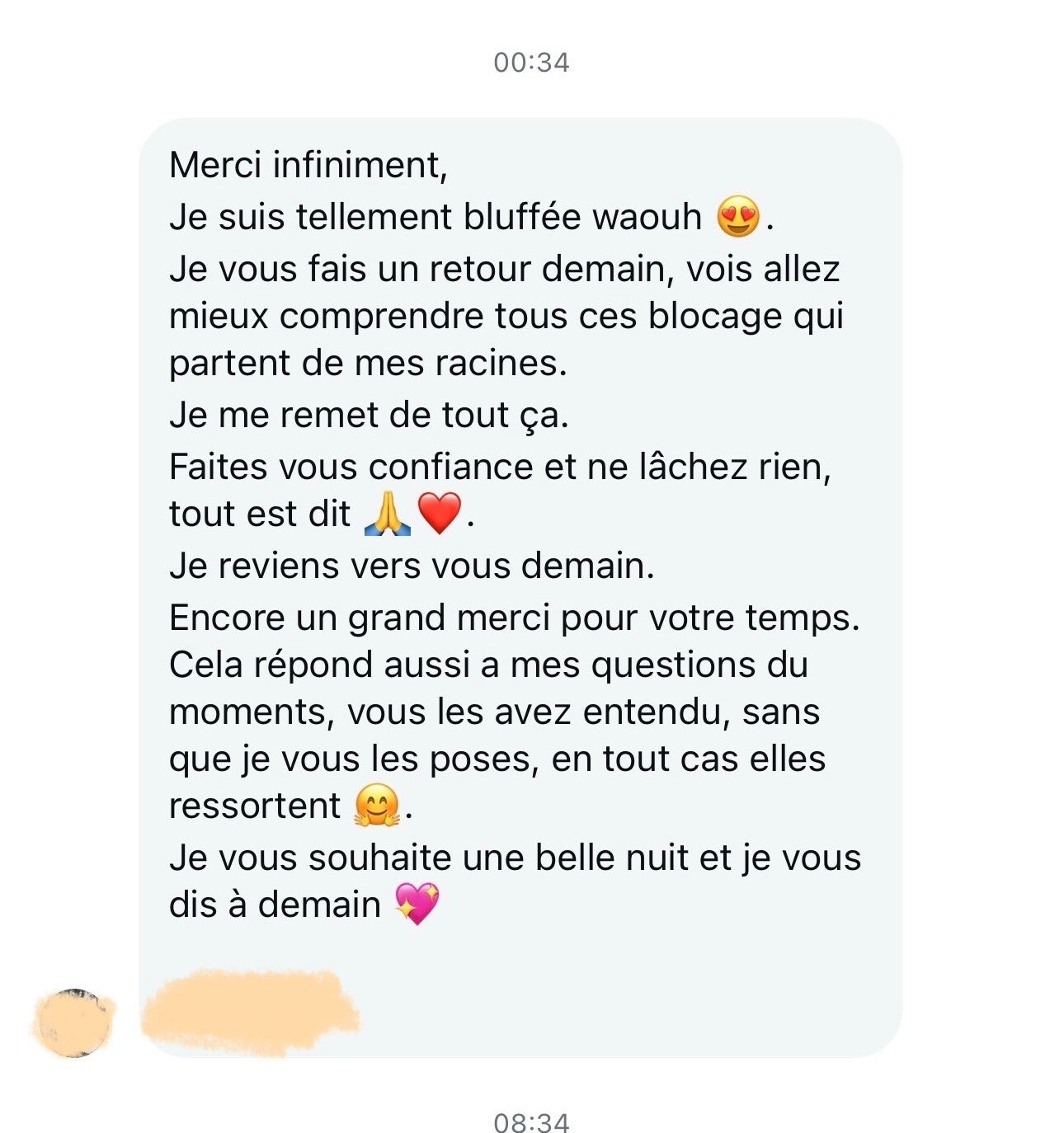Select the "Je me remet de tout ça." line
Screen dimensions: 1064x1133
(369, 415)
